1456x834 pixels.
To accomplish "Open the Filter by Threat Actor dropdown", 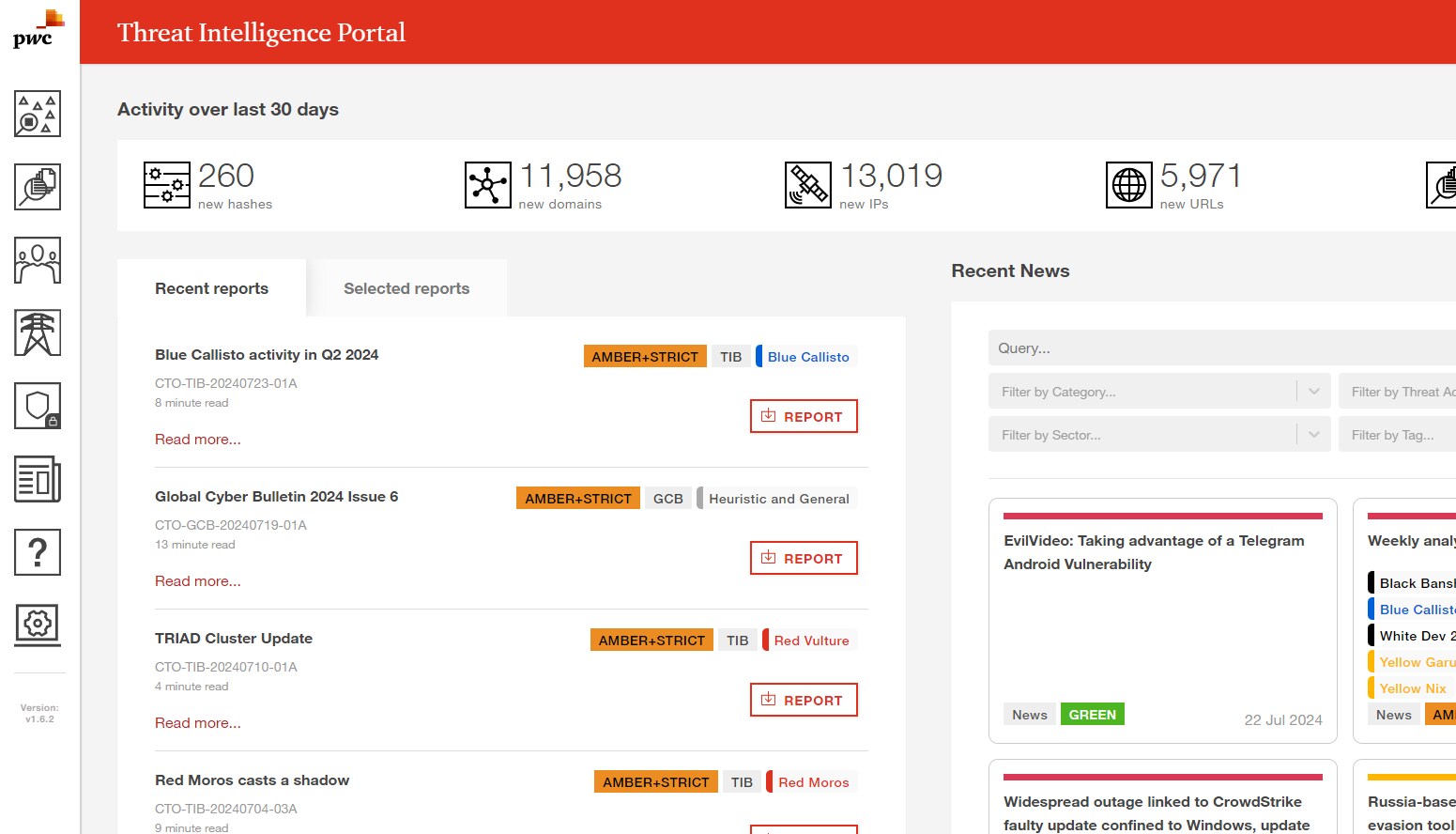I will click(x=1397, y=391).
